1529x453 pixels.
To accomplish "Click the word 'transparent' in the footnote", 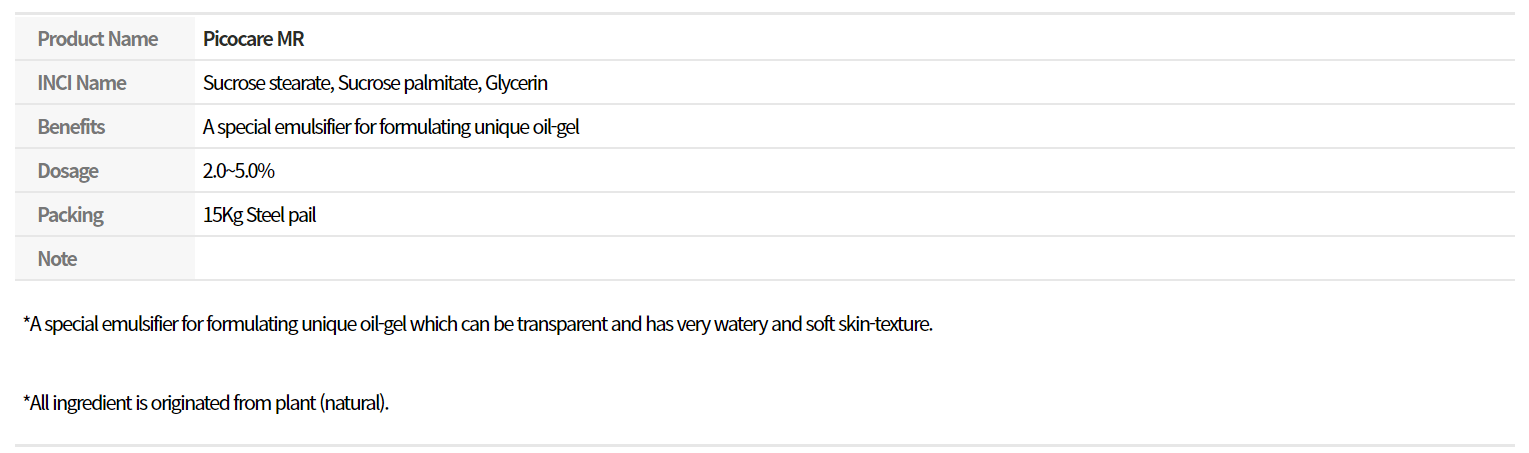I will [578, 325].
